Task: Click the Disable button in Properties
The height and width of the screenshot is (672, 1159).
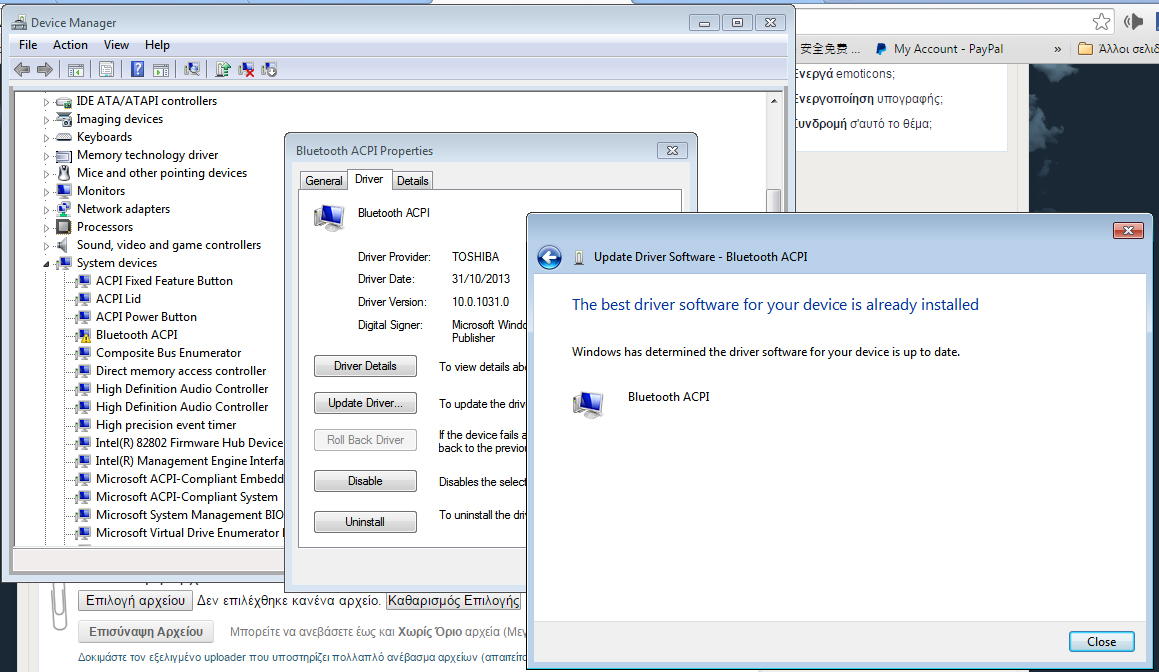Action: (365, 481)
